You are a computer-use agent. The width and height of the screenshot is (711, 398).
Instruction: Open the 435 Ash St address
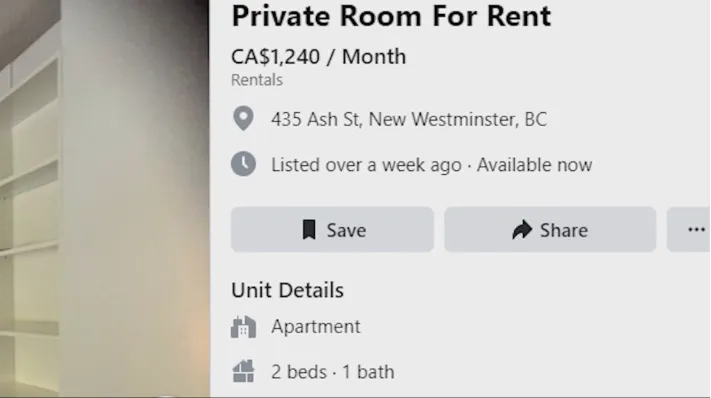click(x=409, y=120)
